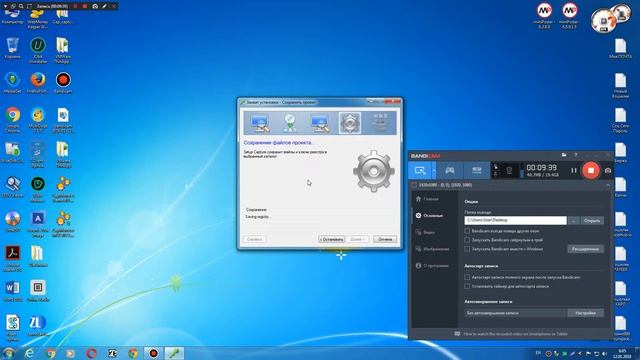Screen dimensions: 640x360
Task: Open Firefox desktop shortcut
Action: click(x=38, y=82)
